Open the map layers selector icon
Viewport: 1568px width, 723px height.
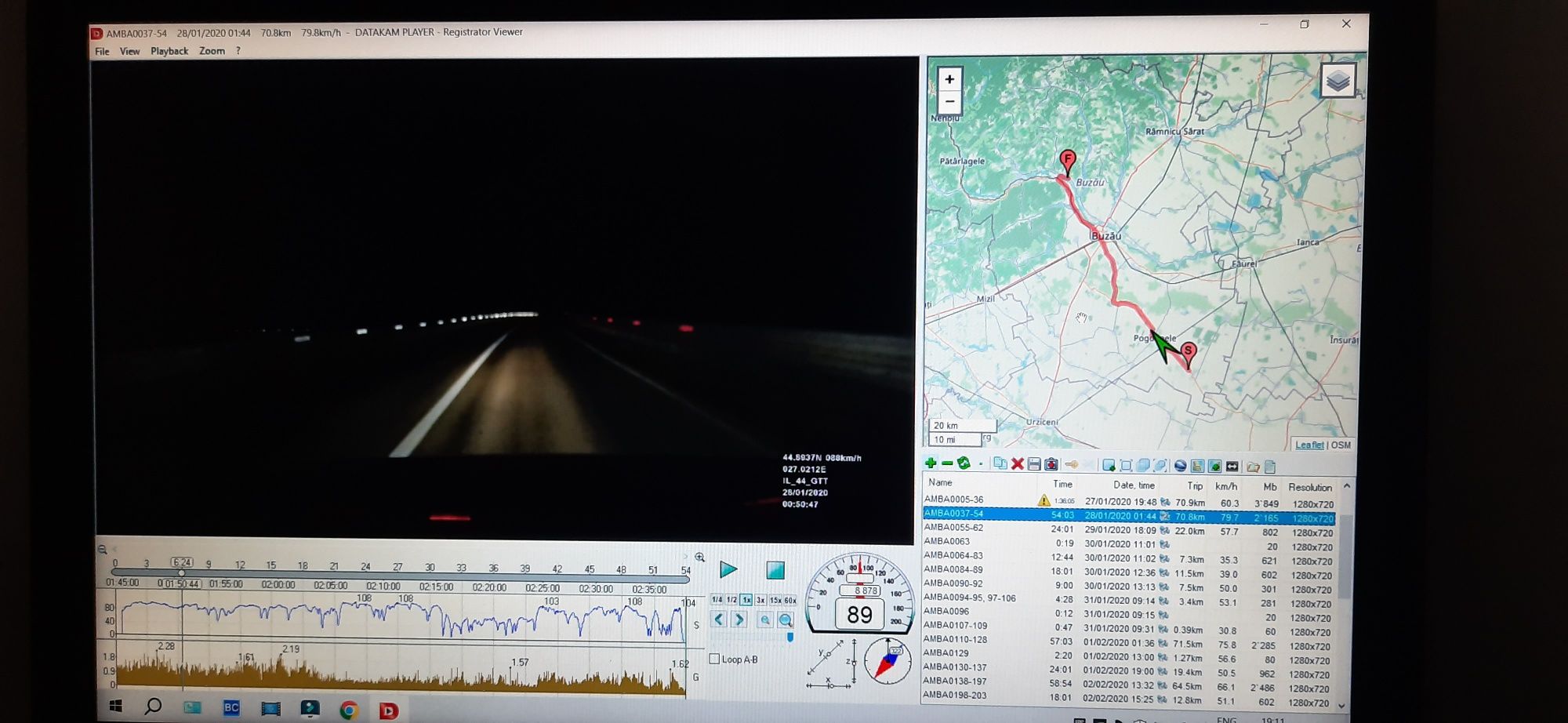click(x=1338, y=80)
